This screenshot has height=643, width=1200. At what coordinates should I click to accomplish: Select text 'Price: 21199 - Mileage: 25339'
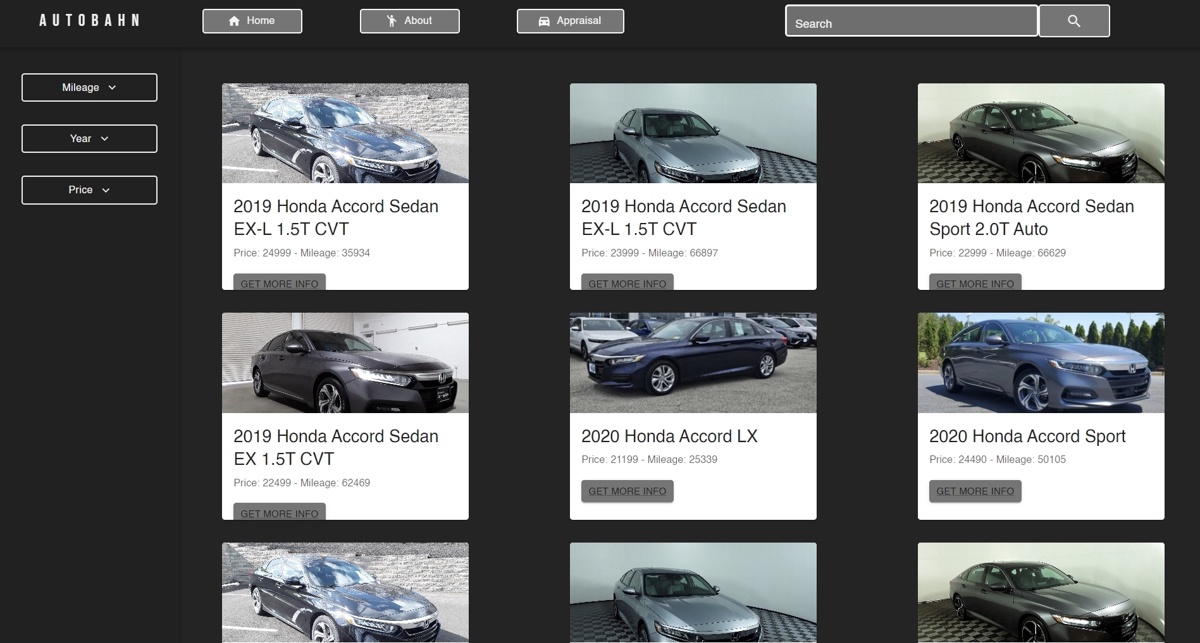[x=649, y=460]
